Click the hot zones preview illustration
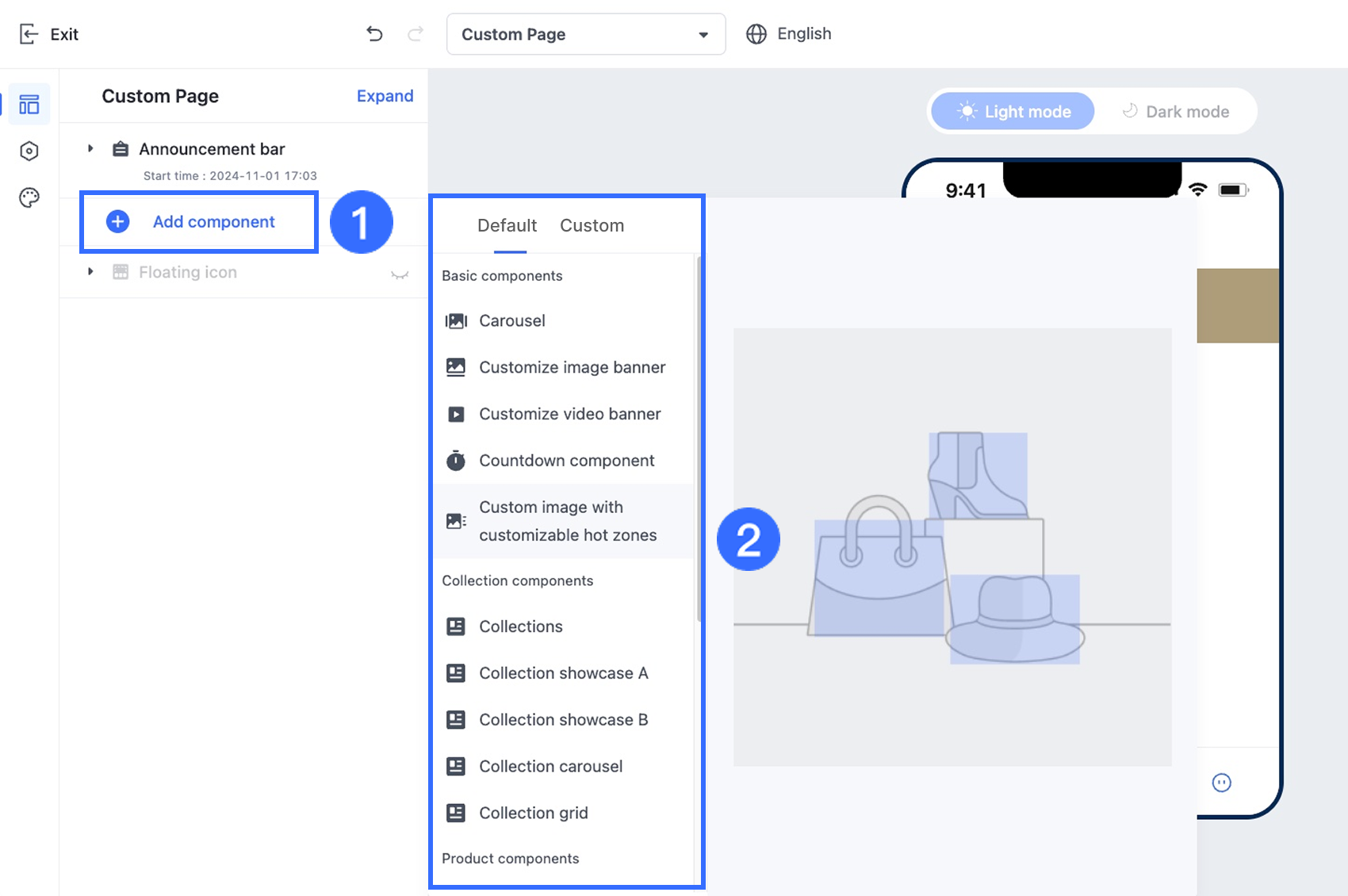The image size is (1348, 896). point(952,547)
